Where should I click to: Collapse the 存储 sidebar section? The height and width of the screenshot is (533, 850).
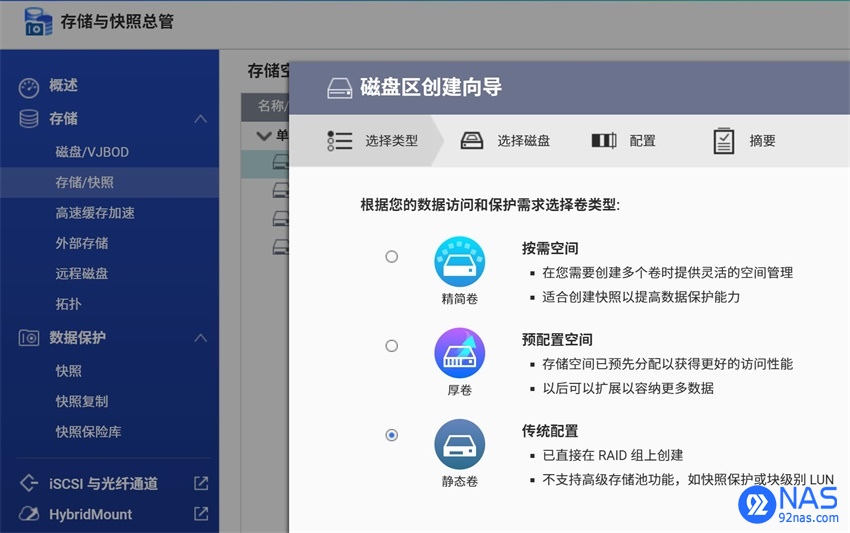click(201, 119)
